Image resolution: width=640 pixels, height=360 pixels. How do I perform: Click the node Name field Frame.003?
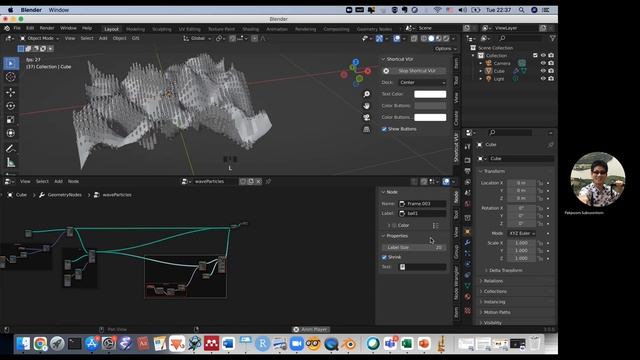tap(422, 204)
